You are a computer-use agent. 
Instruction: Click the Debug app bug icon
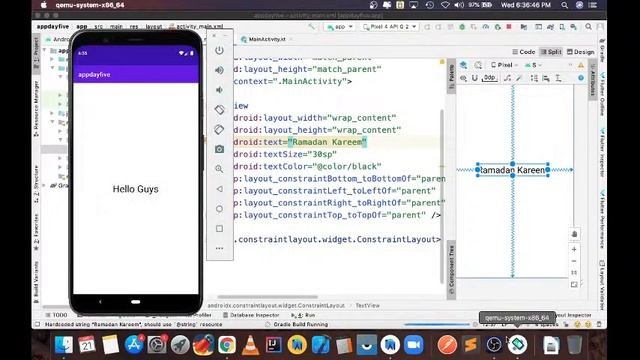coord(462,27)
